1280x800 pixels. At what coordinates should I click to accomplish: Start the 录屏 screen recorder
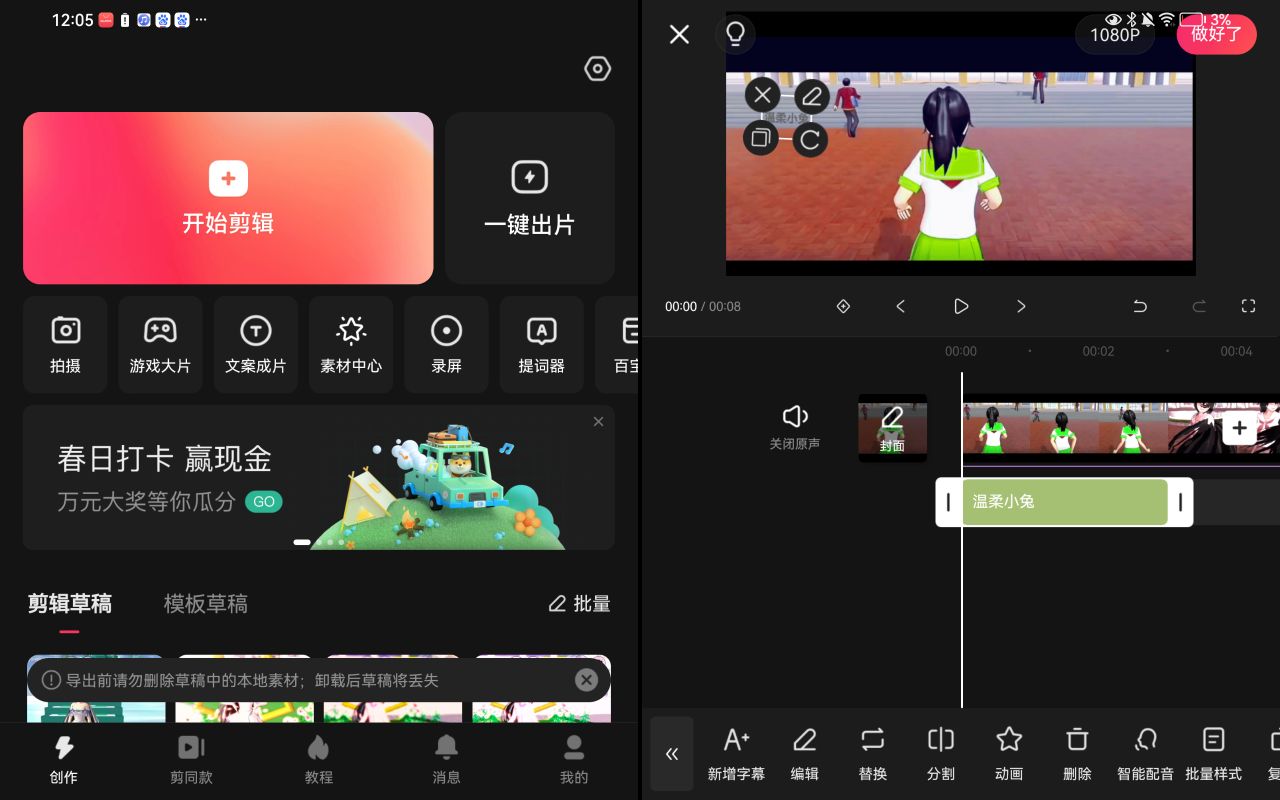click(446, 345)
